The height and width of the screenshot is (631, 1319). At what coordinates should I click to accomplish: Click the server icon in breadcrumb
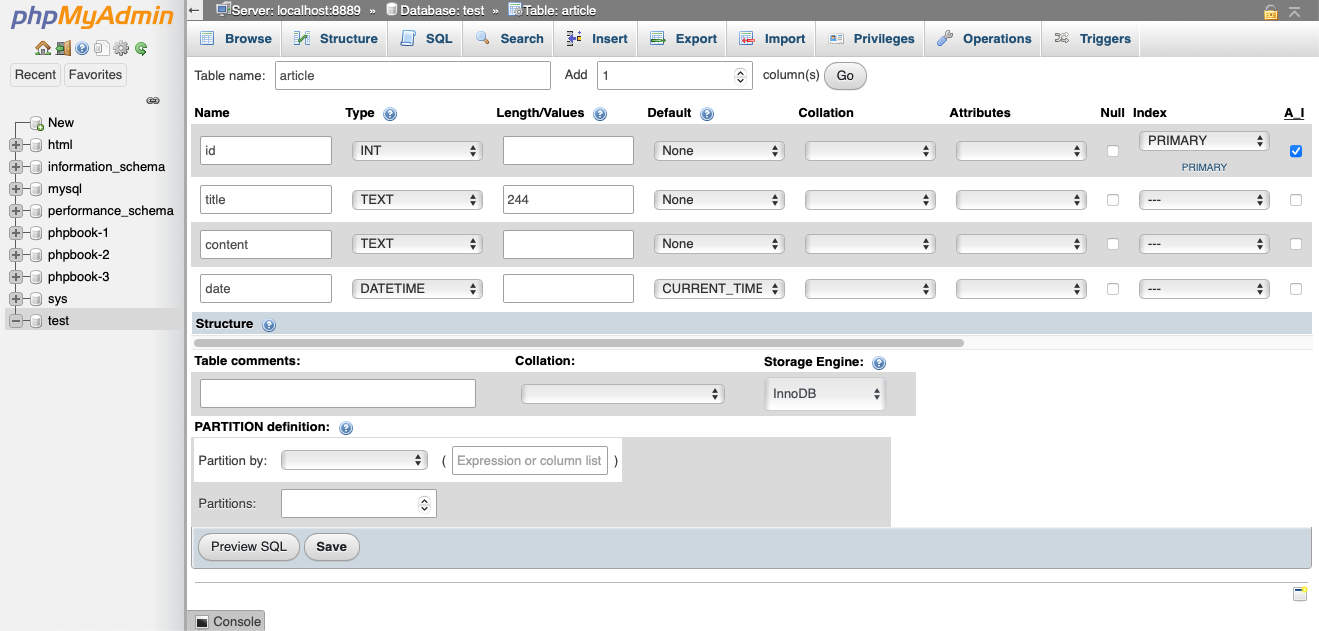coord(223,10)
